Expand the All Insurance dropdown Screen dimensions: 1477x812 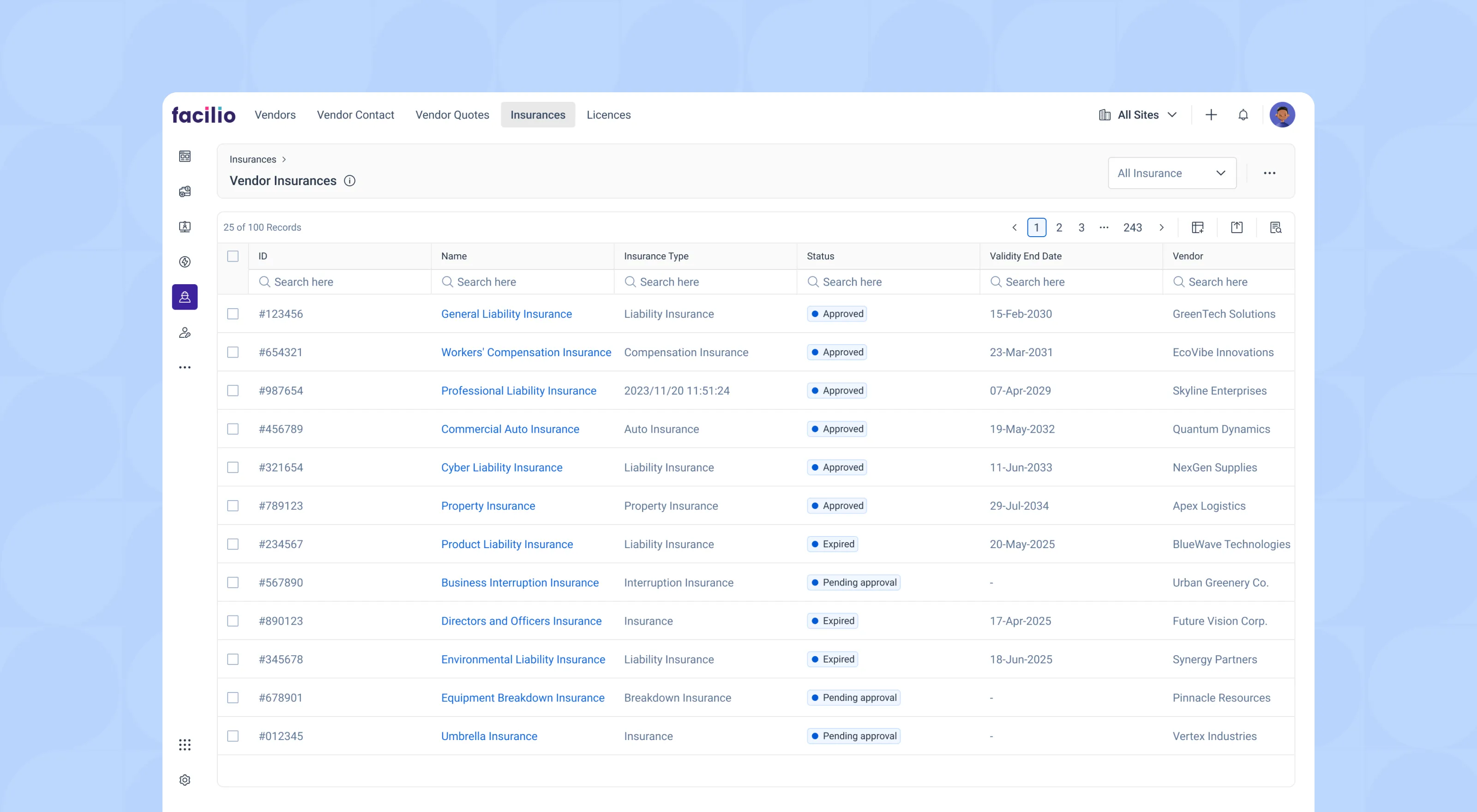(1171, 173)
